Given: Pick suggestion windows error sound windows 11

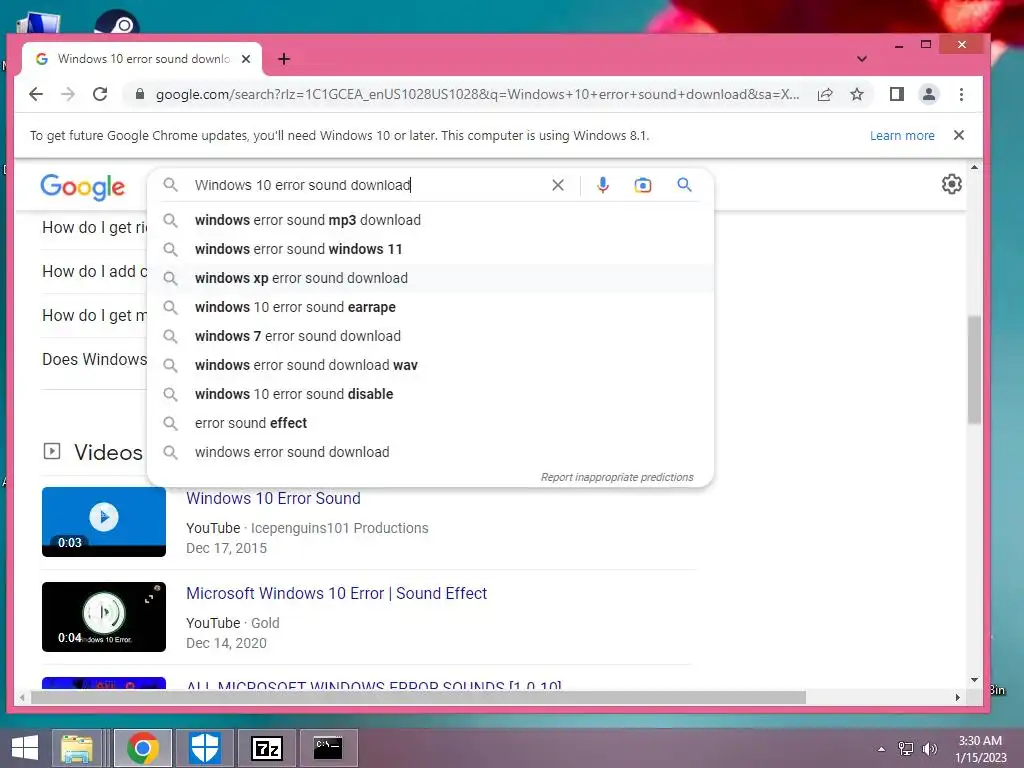Looking at the screenshot, I should click(430, 249).
